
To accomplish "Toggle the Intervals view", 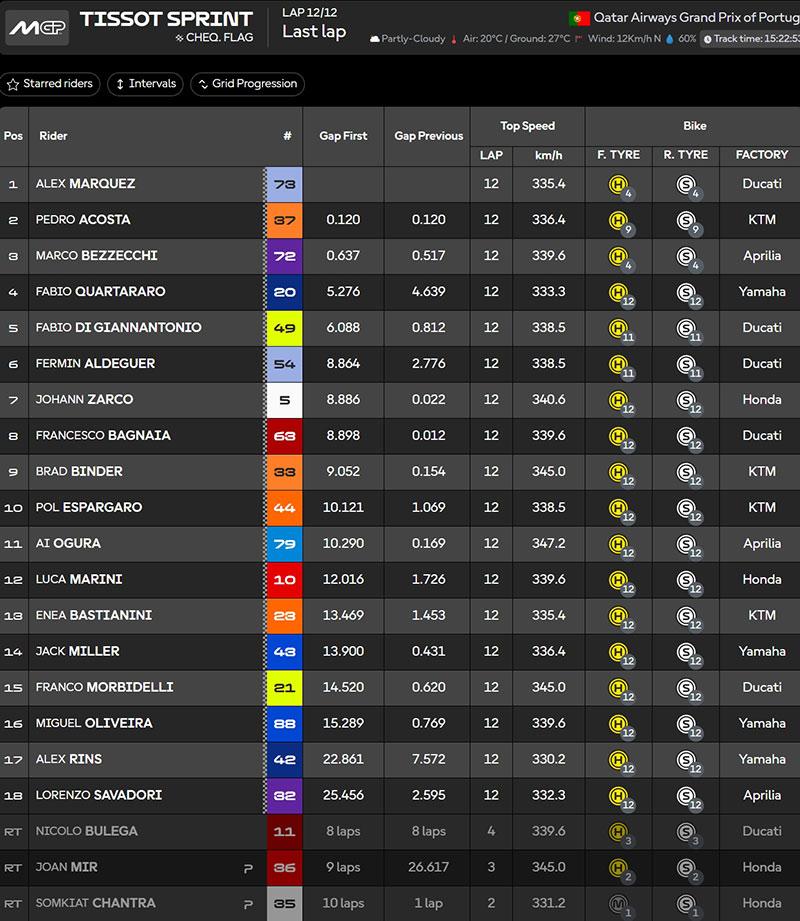I will (x=145, y=84).
